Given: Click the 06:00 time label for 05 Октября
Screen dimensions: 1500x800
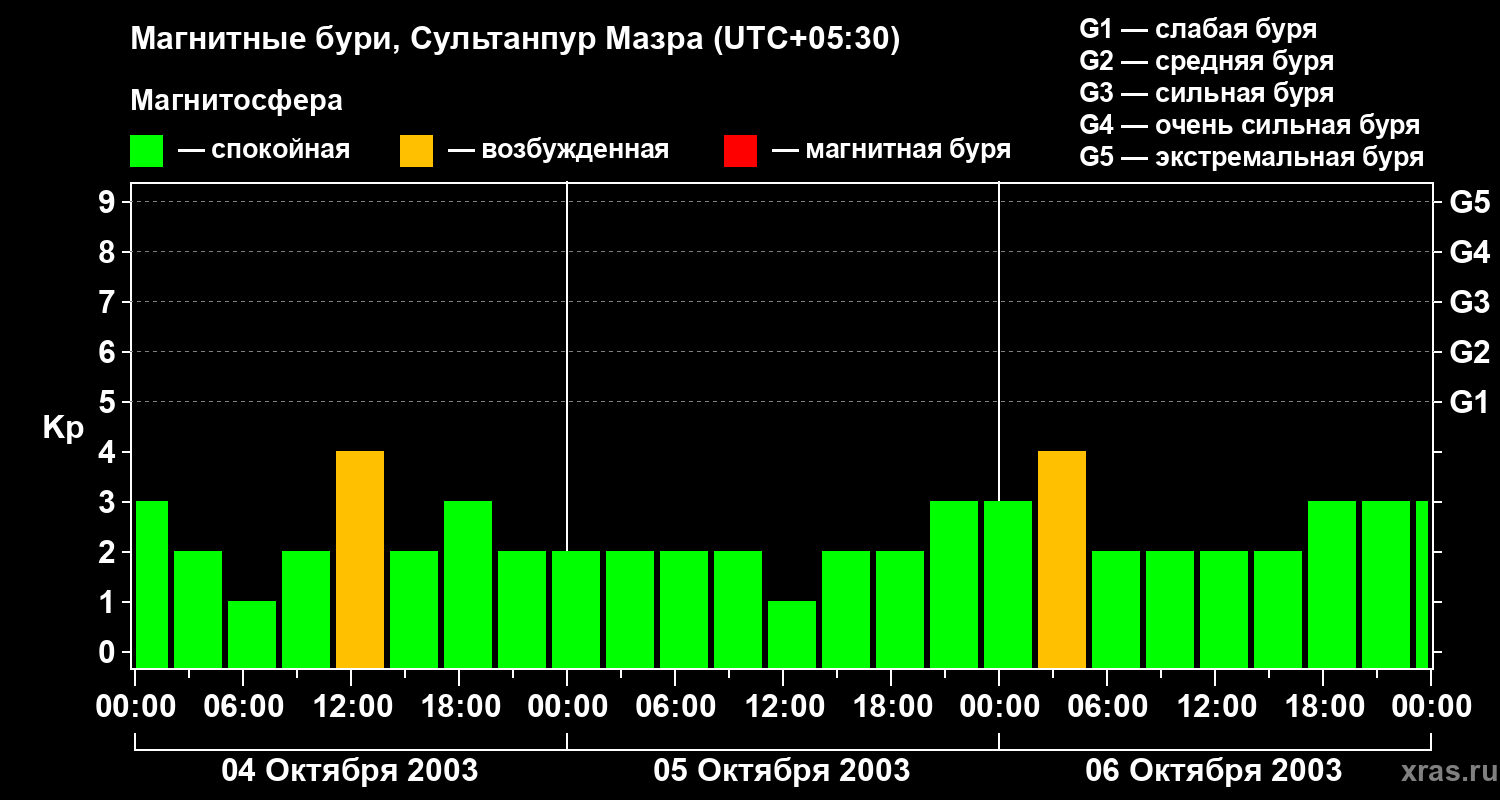Looking at the screenshot, I should (675, 707).
